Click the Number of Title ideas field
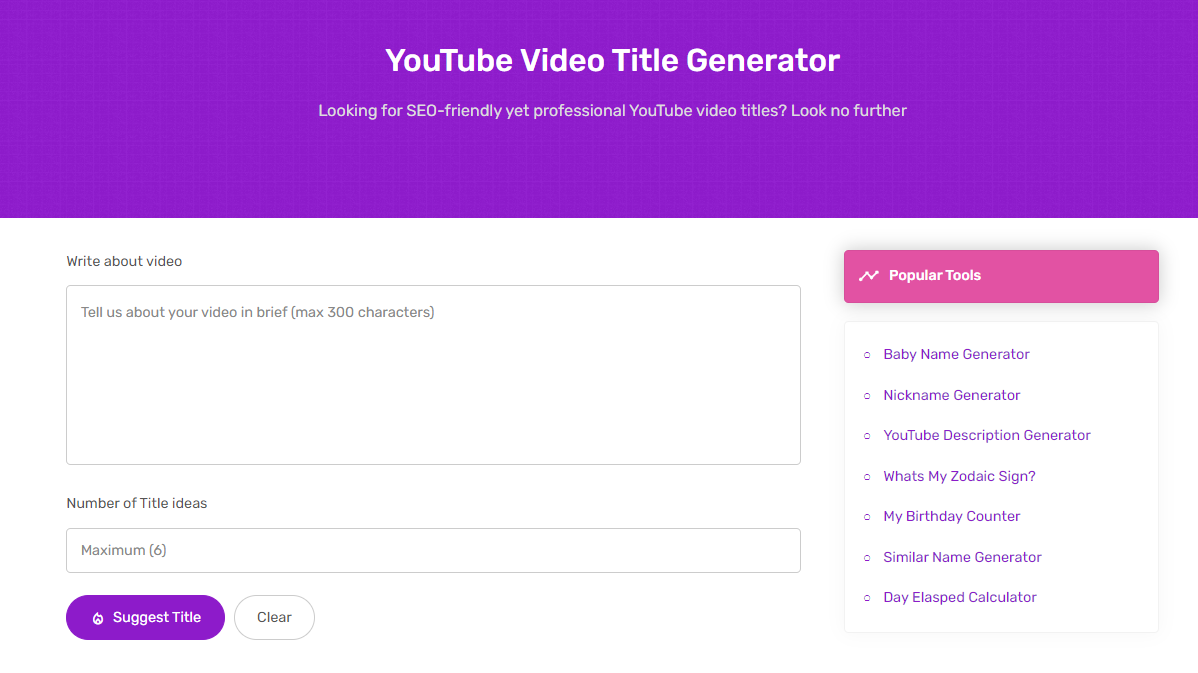Viewport: 1198px width, 673px height. tap(432, 550)
